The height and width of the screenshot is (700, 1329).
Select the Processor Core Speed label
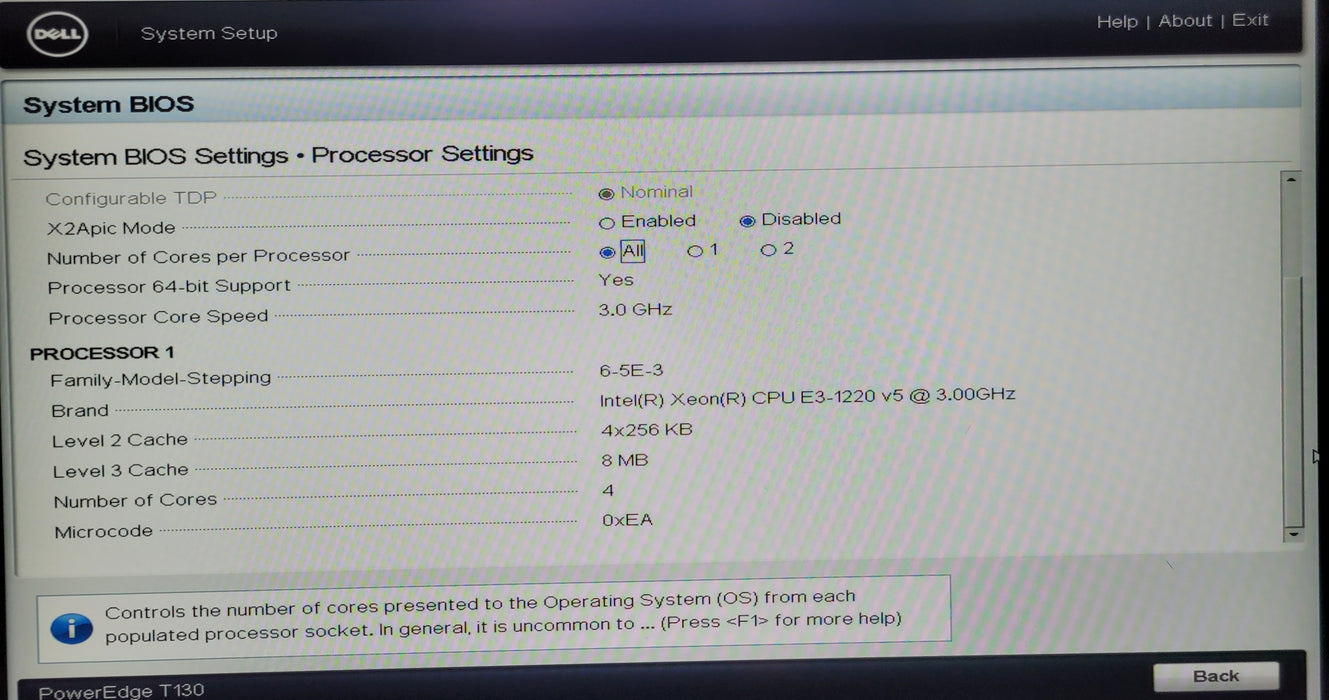(x=158, y=317)
